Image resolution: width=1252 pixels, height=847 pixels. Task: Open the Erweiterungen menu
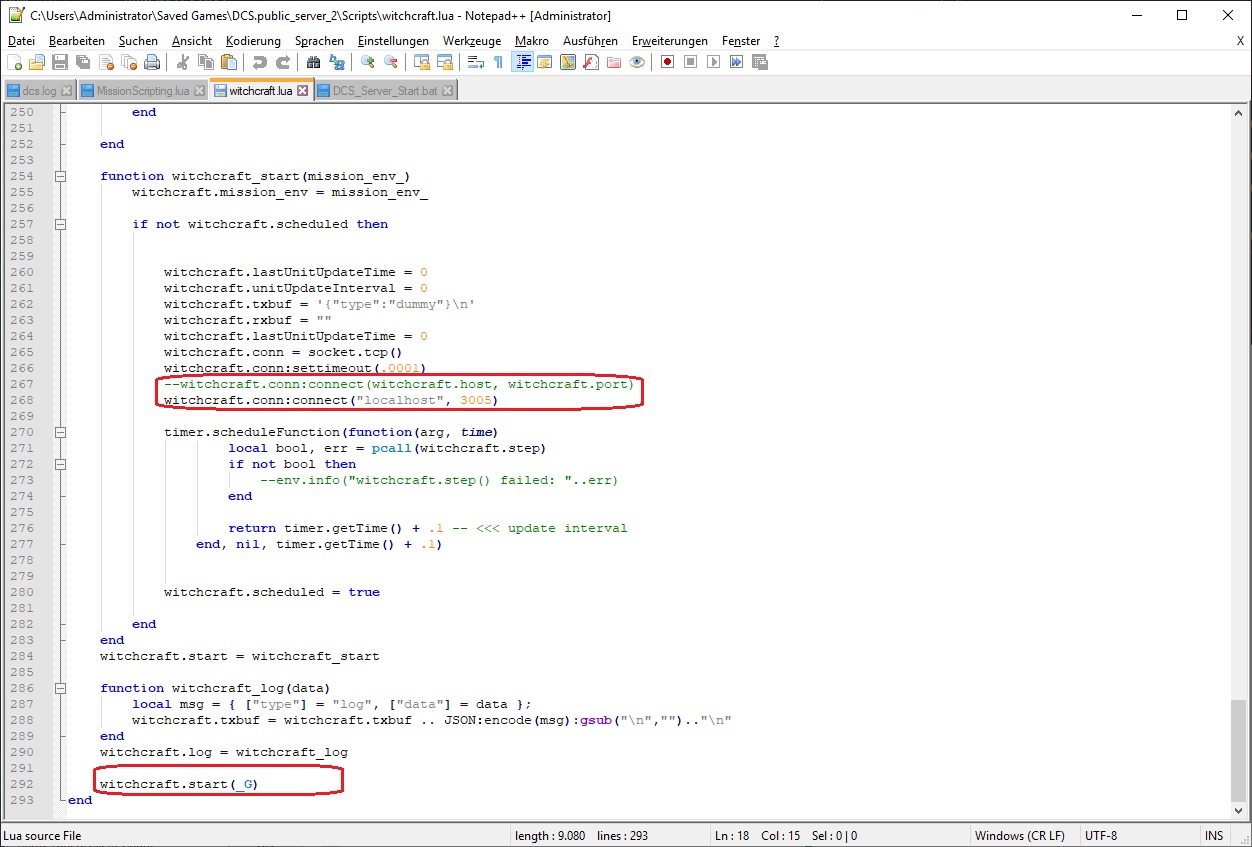(670, 41)
